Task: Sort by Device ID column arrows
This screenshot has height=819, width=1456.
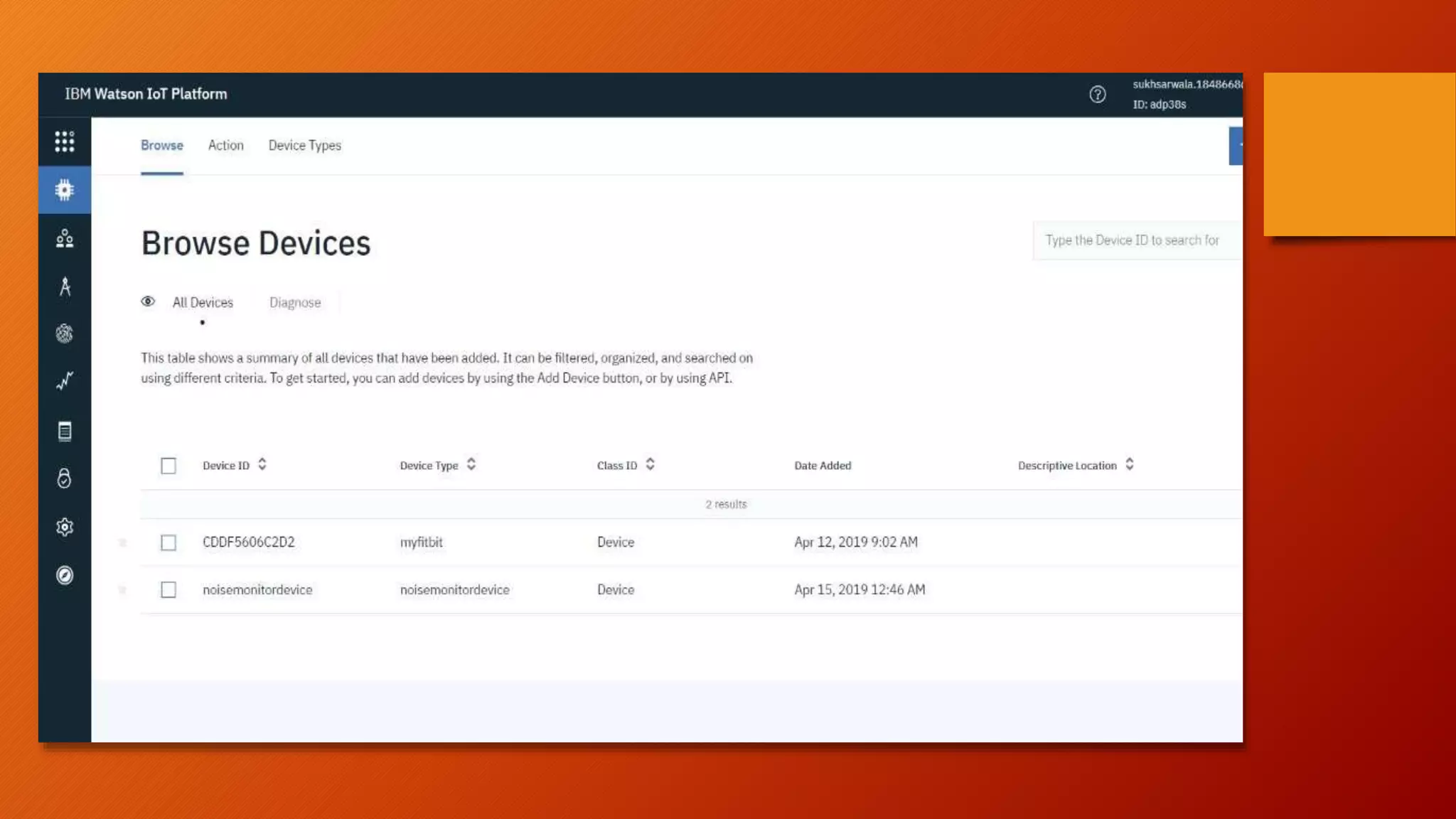Action: [262, 465]
